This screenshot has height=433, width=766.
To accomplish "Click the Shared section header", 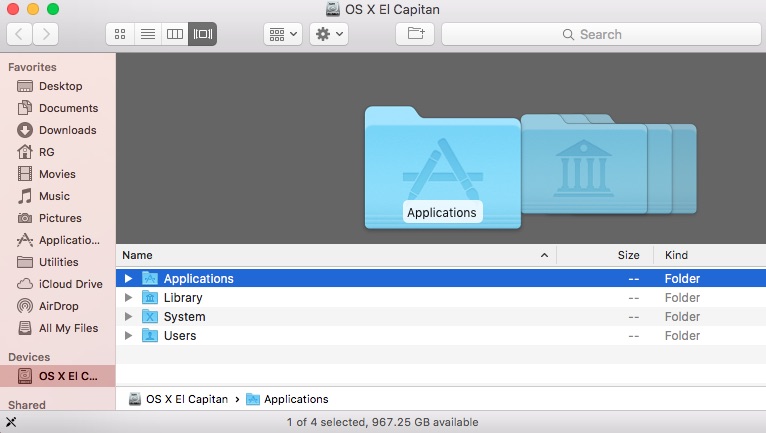I will tap(27, 405).
